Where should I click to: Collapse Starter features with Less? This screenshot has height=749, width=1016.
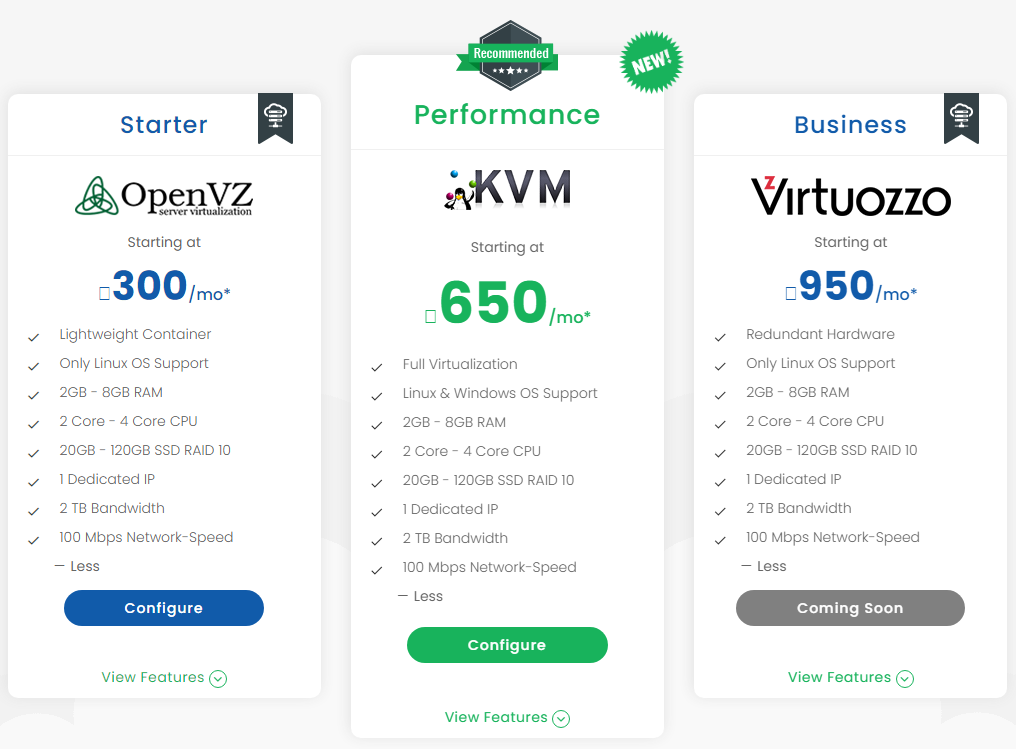(77, 566)
